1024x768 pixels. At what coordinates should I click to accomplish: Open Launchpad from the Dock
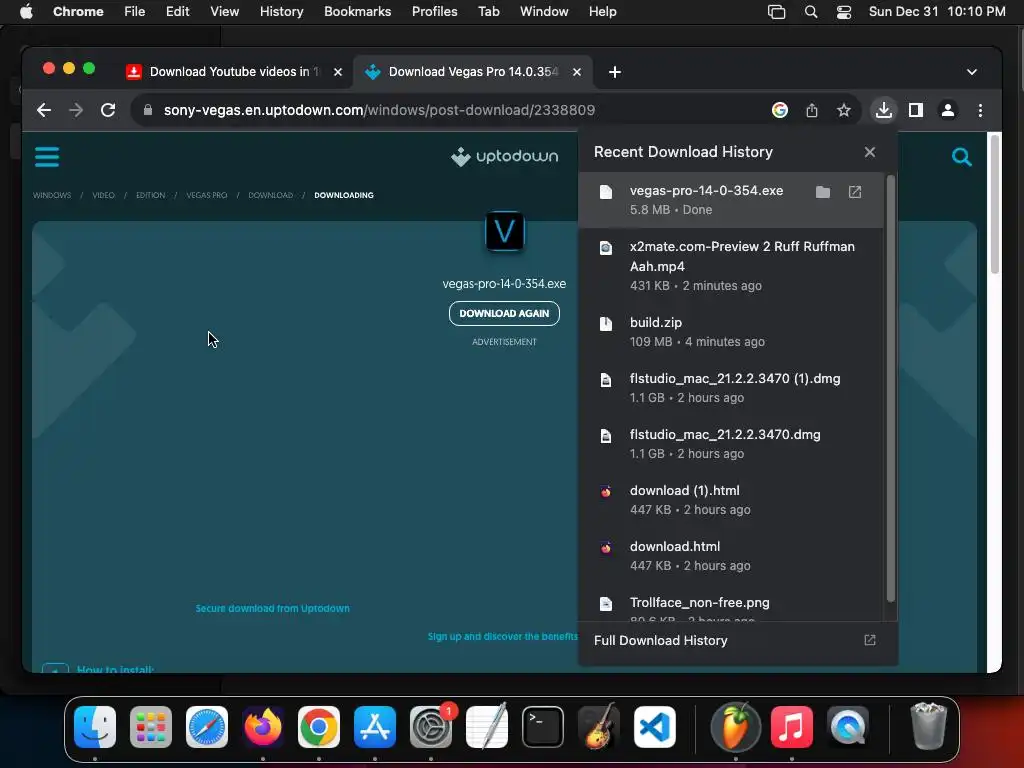click(x=151, y=727)
